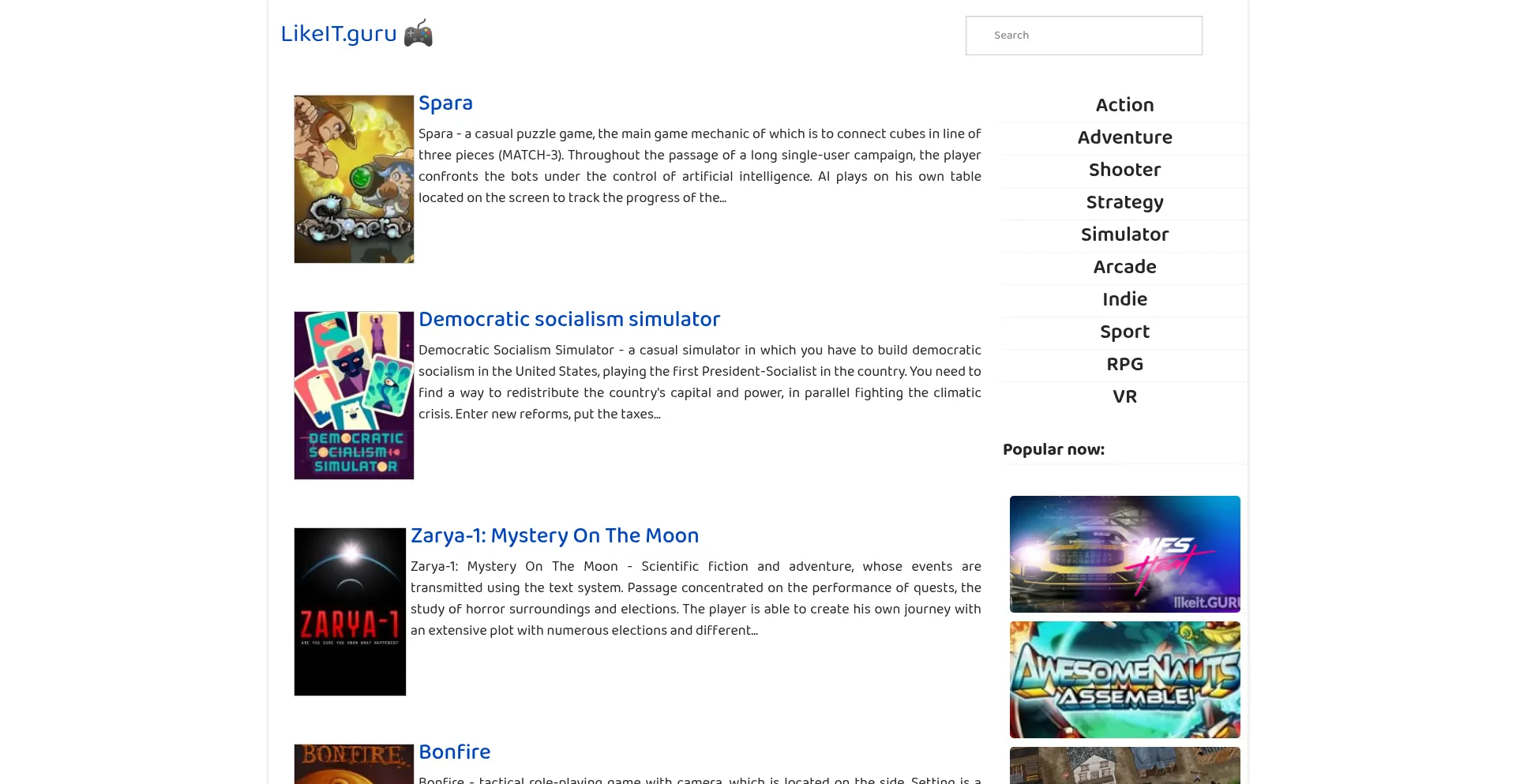Select the Sport category
Image resolution: width=1516 pixels, height=784 pixels.
coord(1124,332)
